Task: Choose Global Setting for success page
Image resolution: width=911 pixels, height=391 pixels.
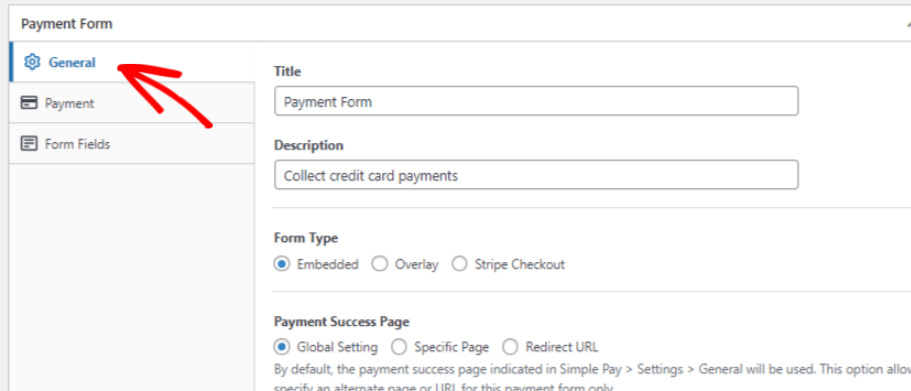Action: 282,347
